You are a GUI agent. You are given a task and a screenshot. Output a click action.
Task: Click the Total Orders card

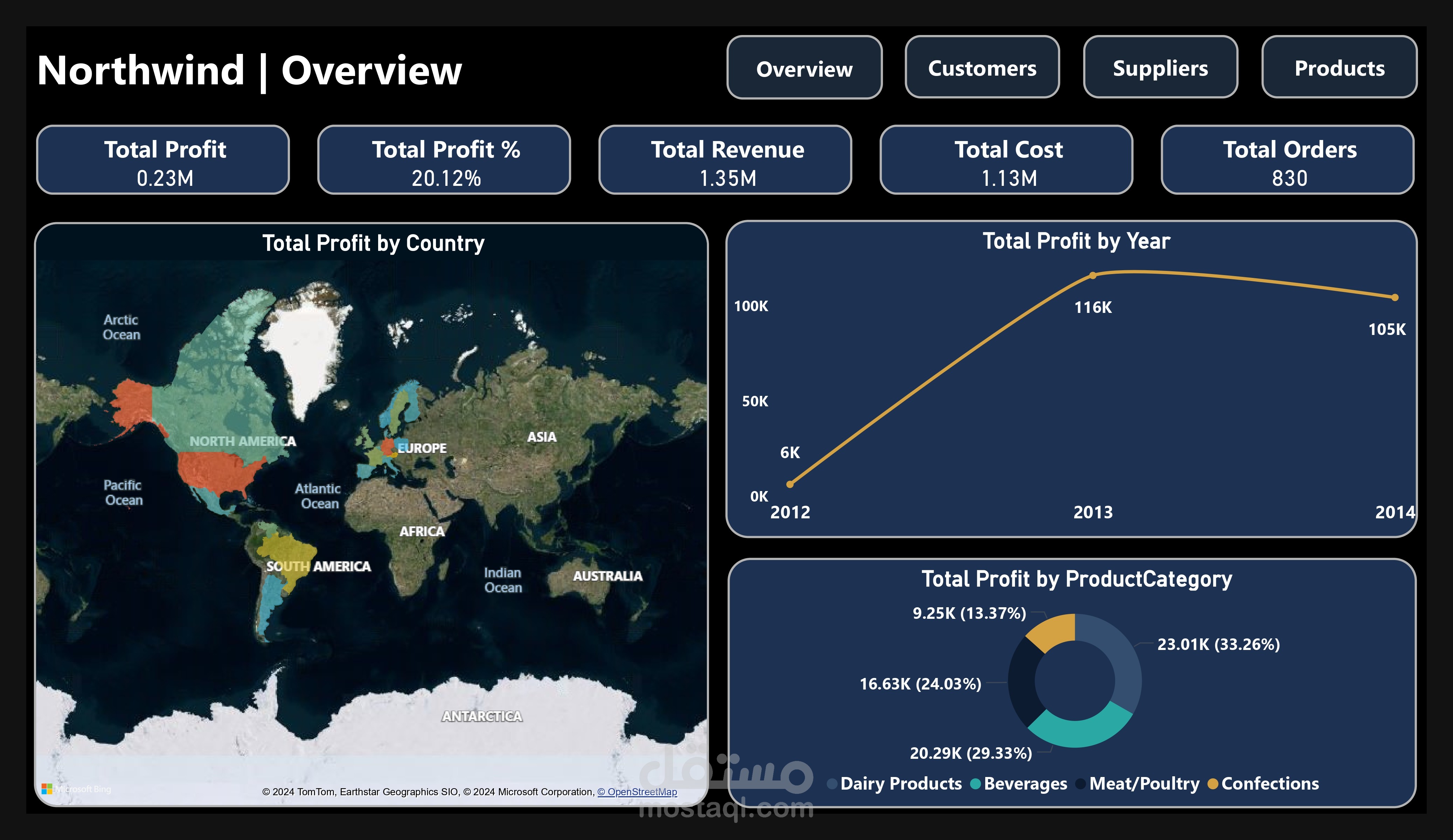1287,160
